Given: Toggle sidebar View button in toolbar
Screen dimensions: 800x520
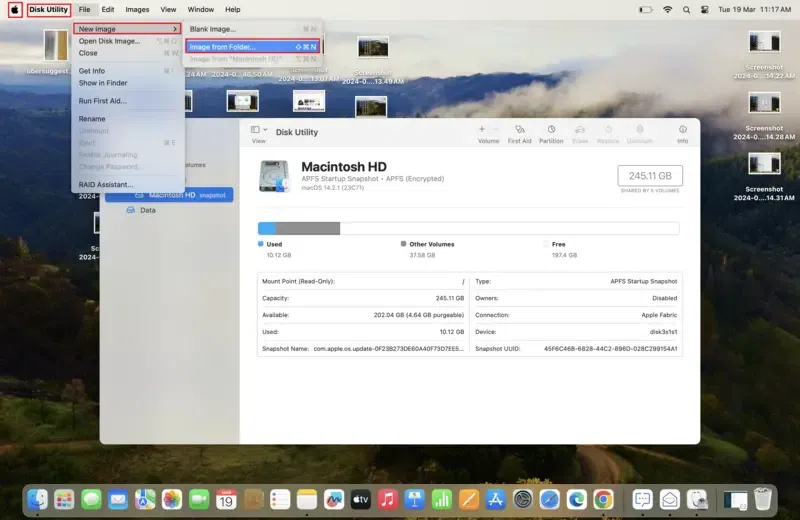Looking at the screenshot, I should [255, 130].
